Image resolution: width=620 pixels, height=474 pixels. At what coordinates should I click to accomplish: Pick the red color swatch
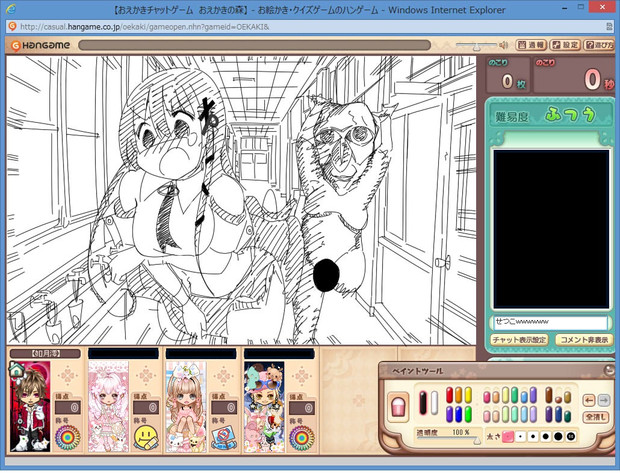pyautogui.click(x=450, y=396)
